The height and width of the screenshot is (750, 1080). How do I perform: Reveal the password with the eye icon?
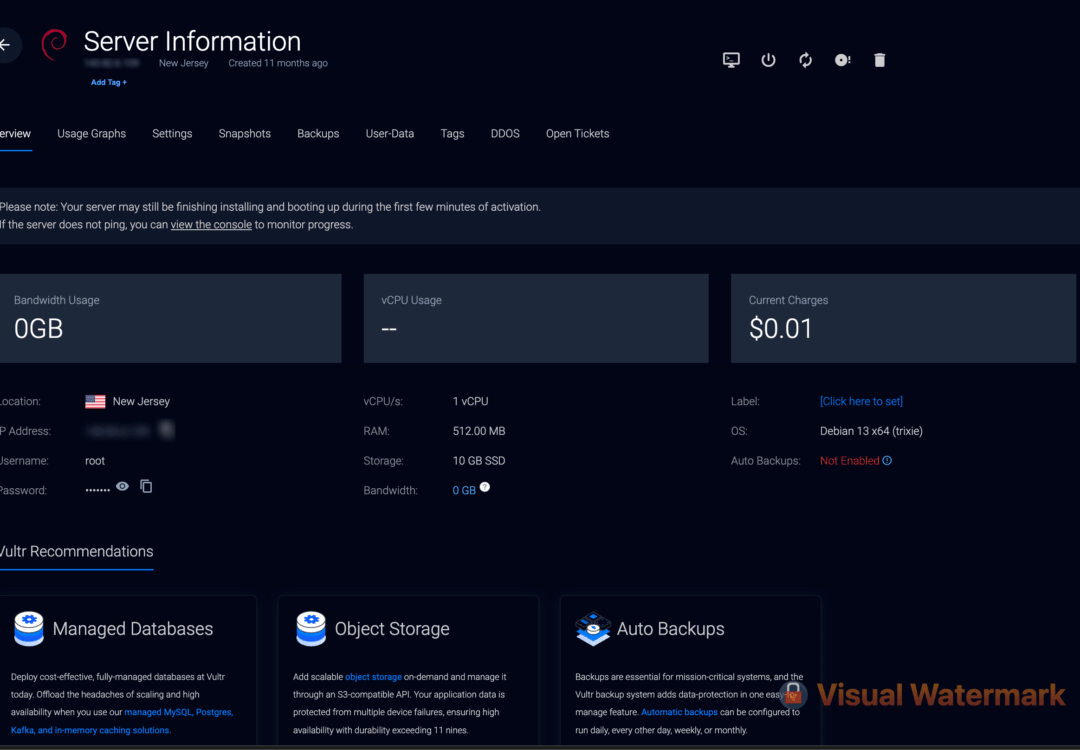pos(122,486)
